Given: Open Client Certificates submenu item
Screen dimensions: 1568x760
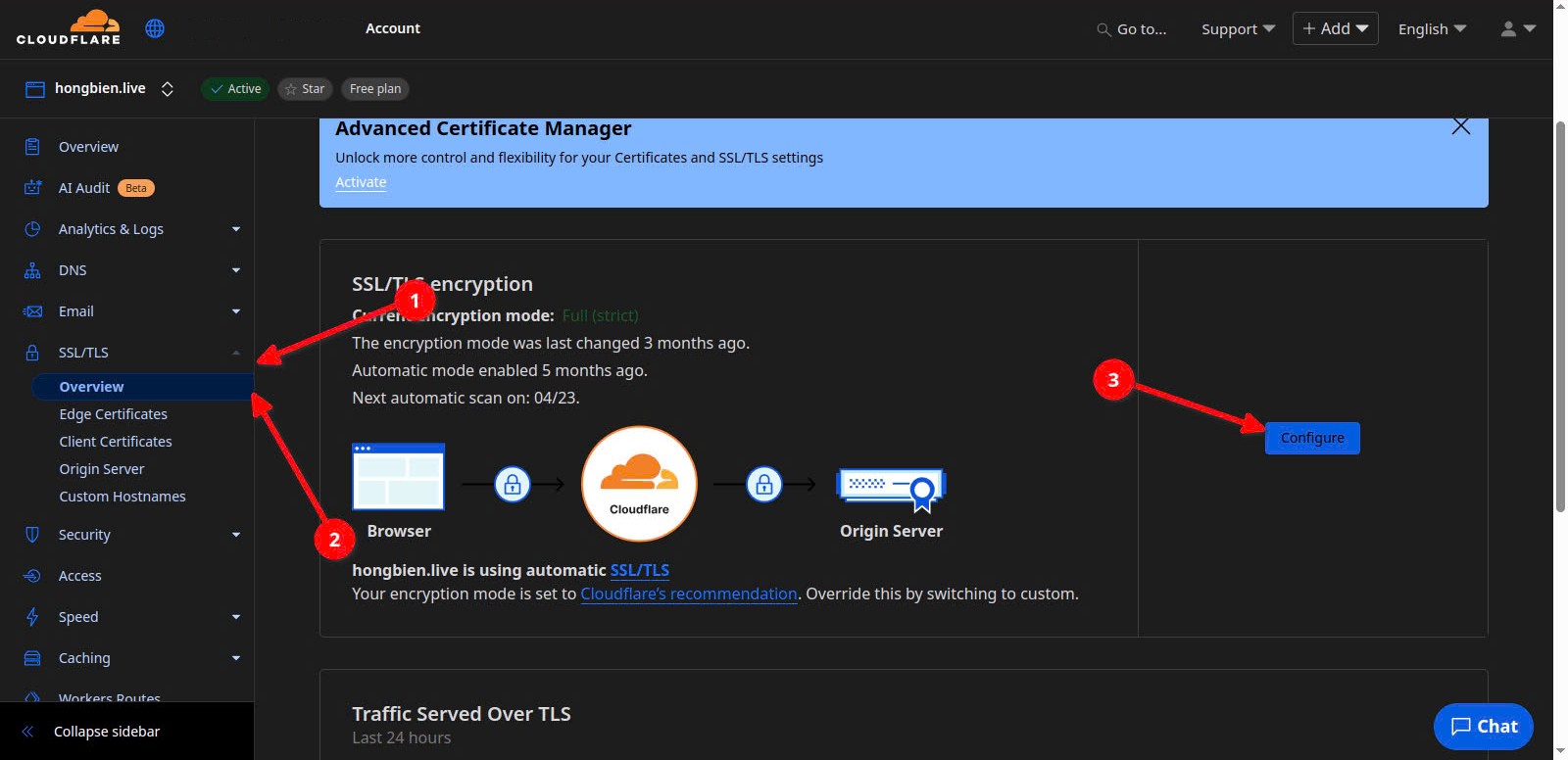Looking at the screenshot, I should pyautogui.click(x=116, y=442).
